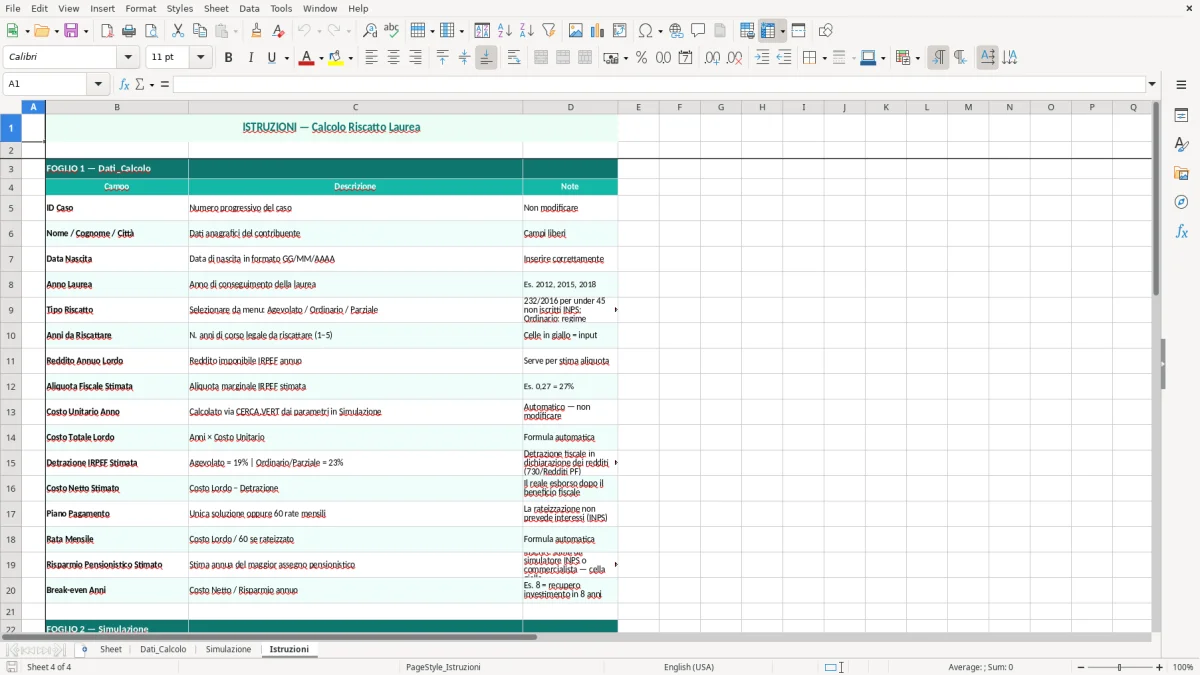Switch to the Simulazione sheet tab
Screen dimensions: 1200x675
(229, 649)
